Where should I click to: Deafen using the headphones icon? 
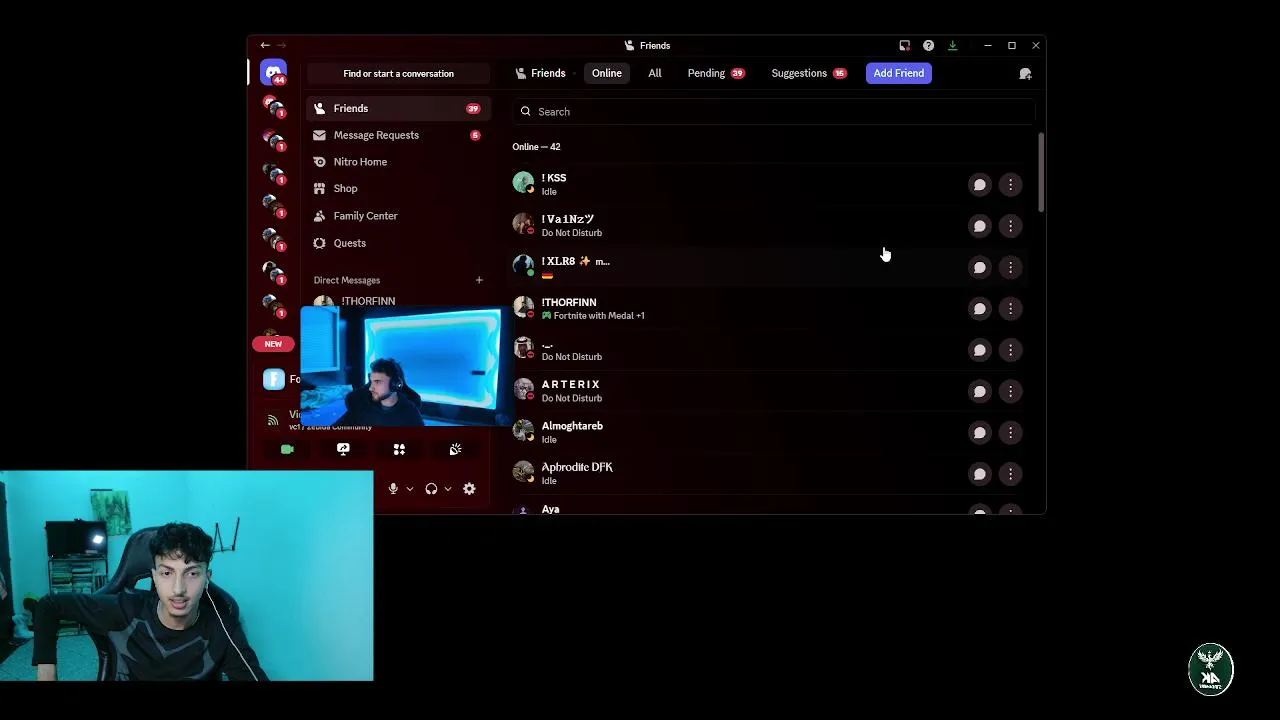(x=431, y=489)
